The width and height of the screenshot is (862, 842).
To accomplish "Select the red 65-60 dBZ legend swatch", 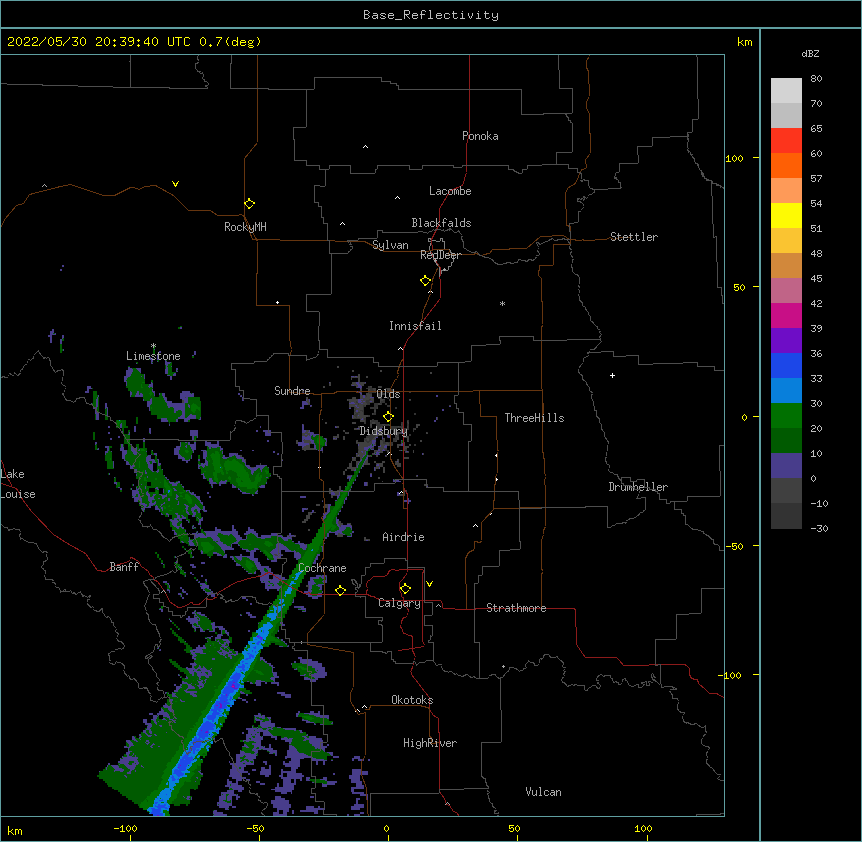I will point(786,141).
